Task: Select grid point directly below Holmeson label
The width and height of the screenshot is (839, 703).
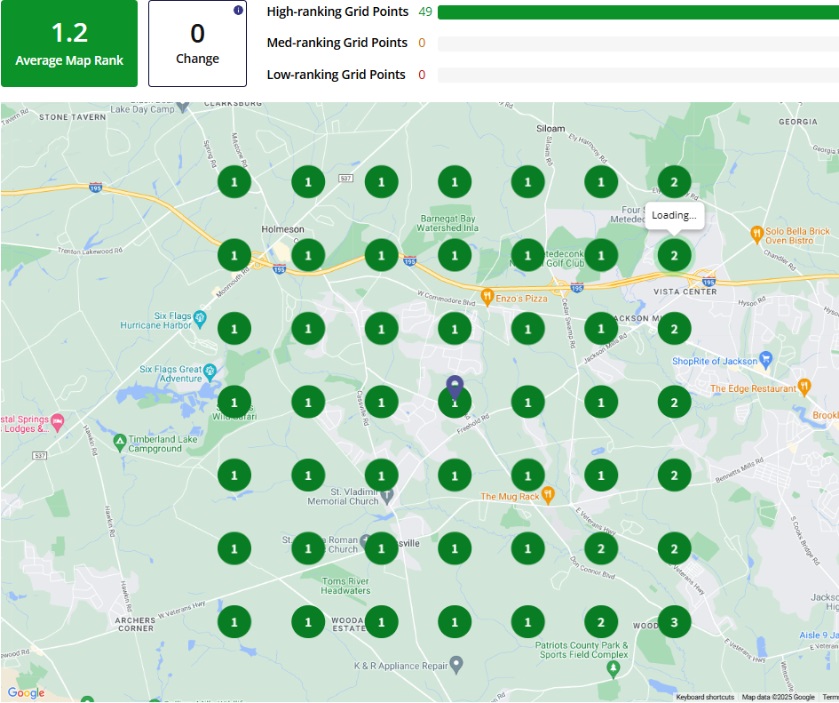Action: pos(308,256)
